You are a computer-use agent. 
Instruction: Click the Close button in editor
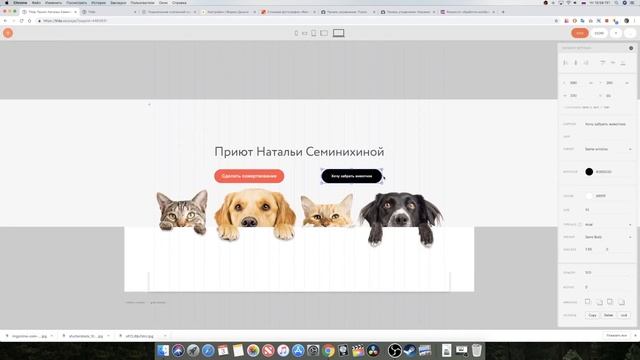point(599,33)
